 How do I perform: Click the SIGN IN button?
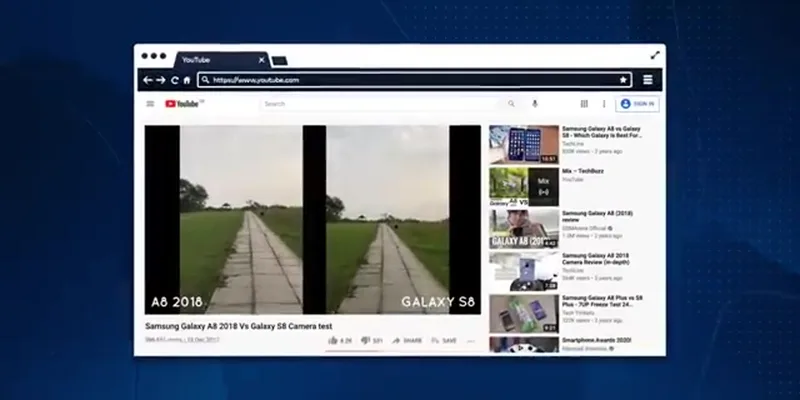click(x=637, y=104)
